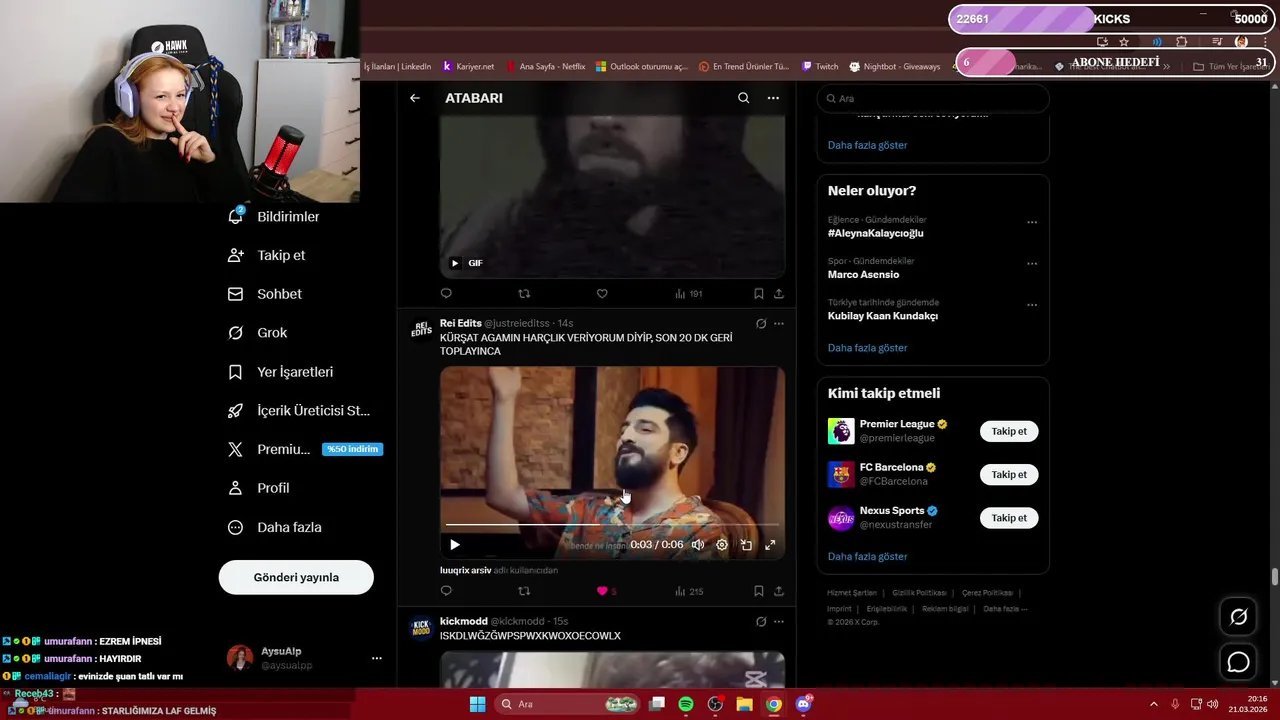This screenshot has width=1280, height=720.
Task: Mute the Rei Edits video volume
Action: click(697, 545)
